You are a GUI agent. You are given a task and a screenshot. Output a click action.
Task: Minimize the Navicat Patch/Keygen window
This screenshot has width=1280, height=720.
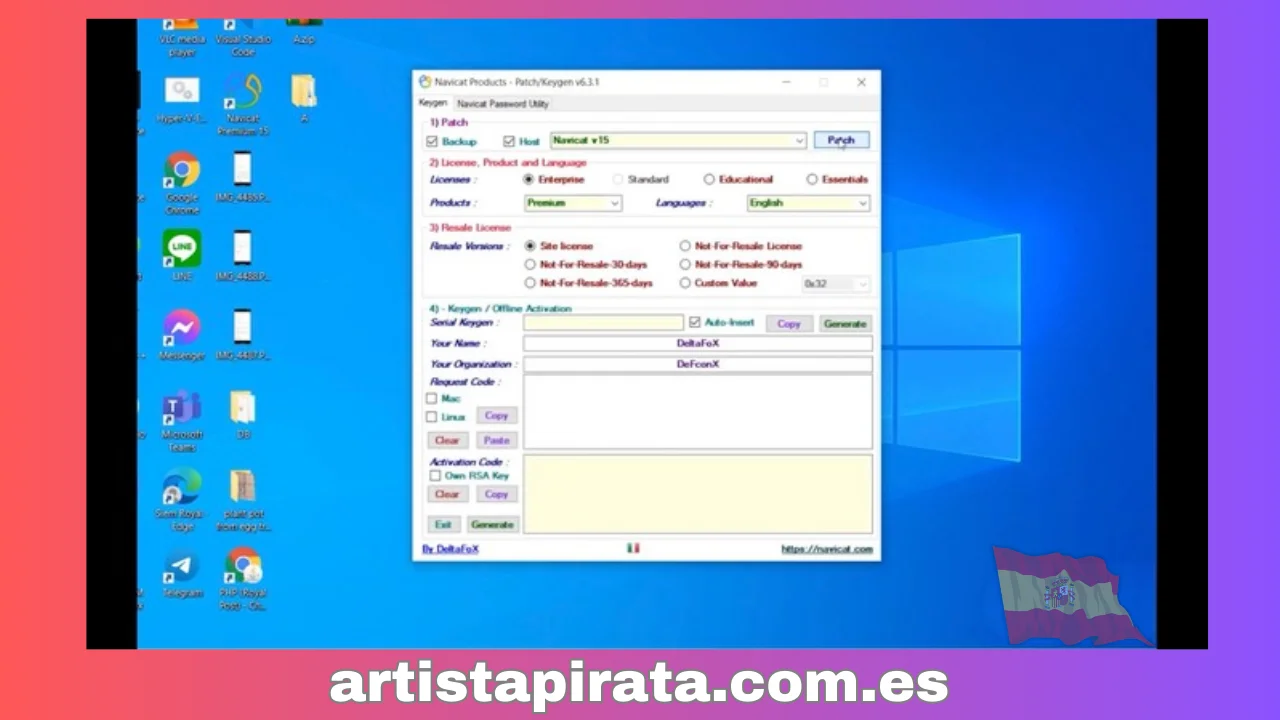point(787,82)
